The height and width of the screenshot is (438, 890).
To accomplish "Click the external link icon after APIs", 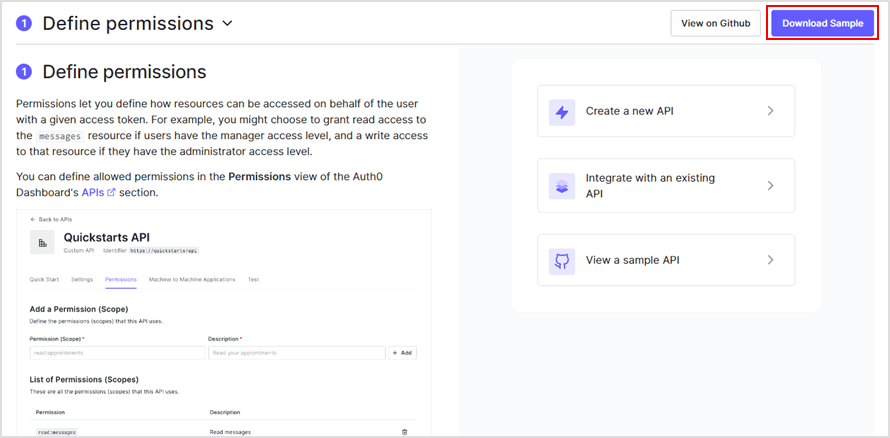I will pos(111,193).
